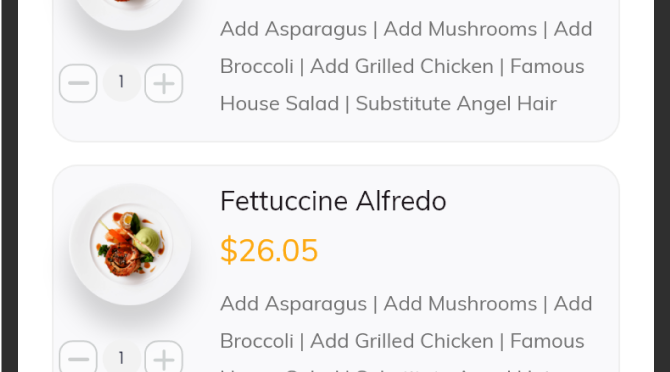The height and width of the screenshot is (372, 670).
Task: Increase Fettuccine Alfredo quantity with plus icon
Action: pyautogui.click(x=164, y=357)
